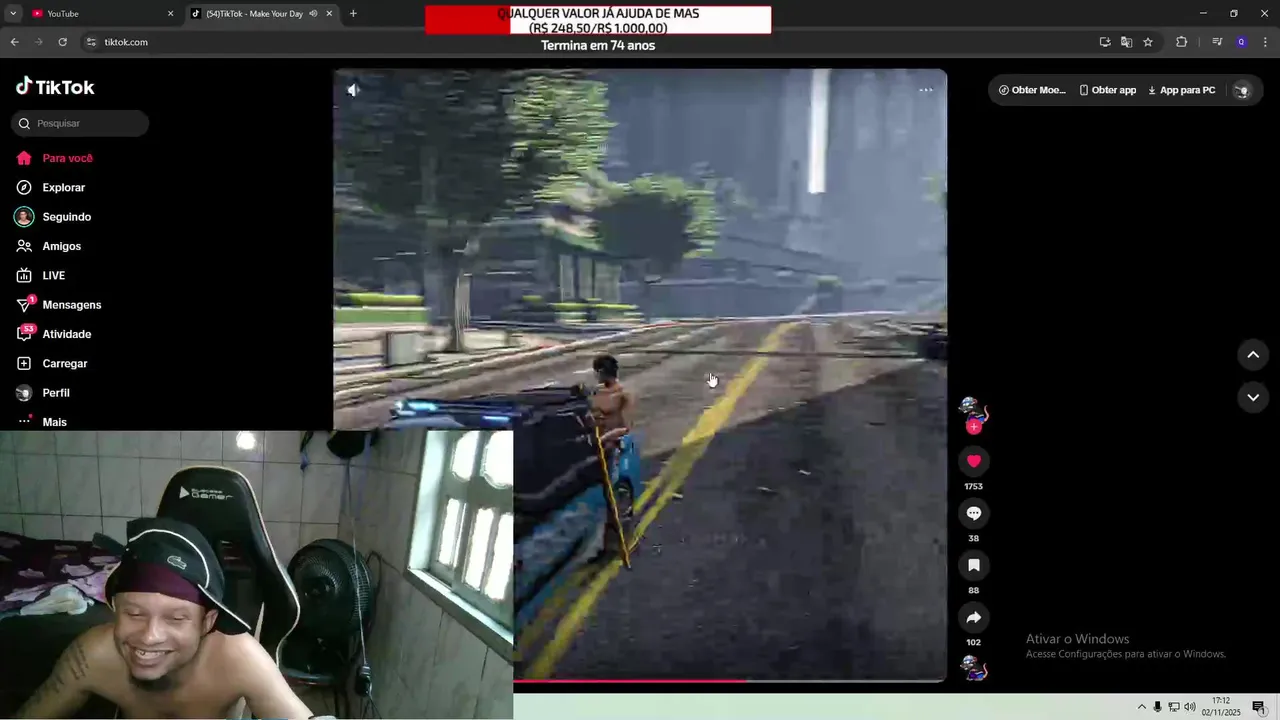Open the tab search dropdown
Screen dimensions: 1280x720
pyautogui.click(x=12, y=13)
